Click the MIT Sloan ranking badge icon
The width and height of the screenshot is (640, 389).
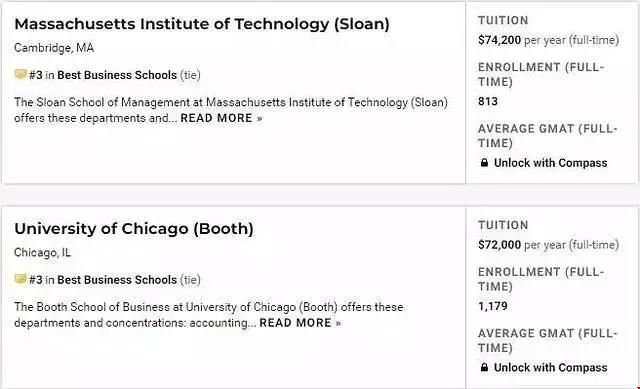coord(20,74)
